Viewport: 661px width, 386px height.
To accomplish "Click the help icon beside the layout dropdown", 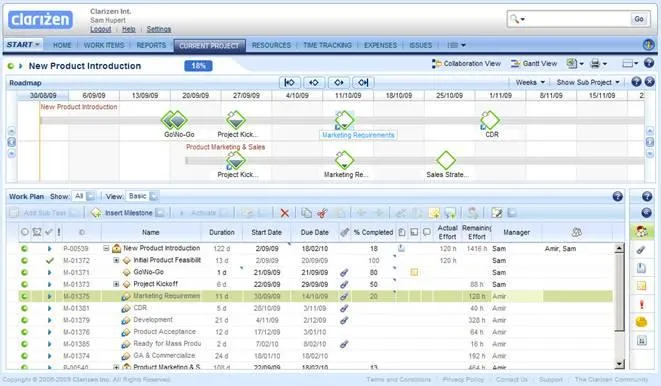I will (649, 63).
